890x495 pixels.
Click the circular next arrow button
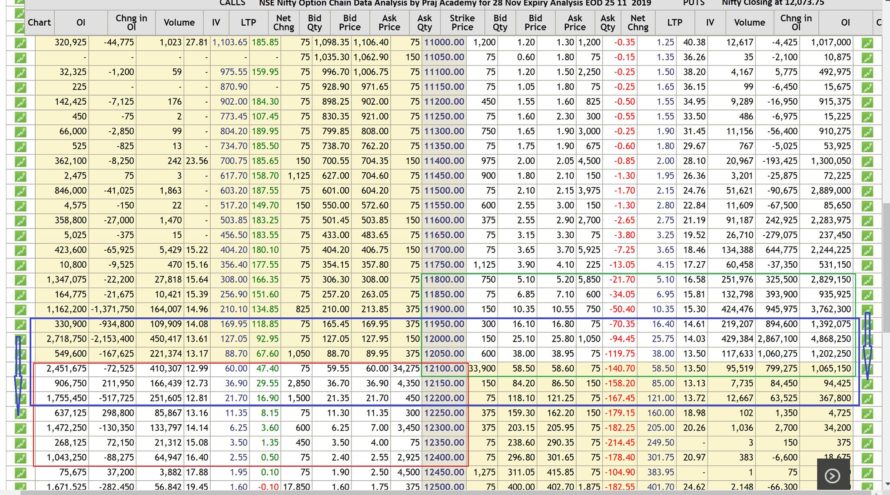pyautogui.click(x=833, y=476)
